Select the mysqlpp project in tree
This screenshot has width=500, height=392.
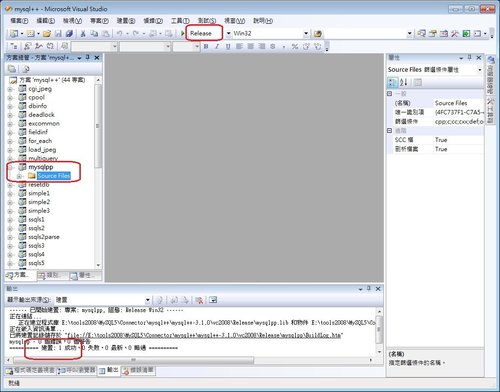coord(41,167)
